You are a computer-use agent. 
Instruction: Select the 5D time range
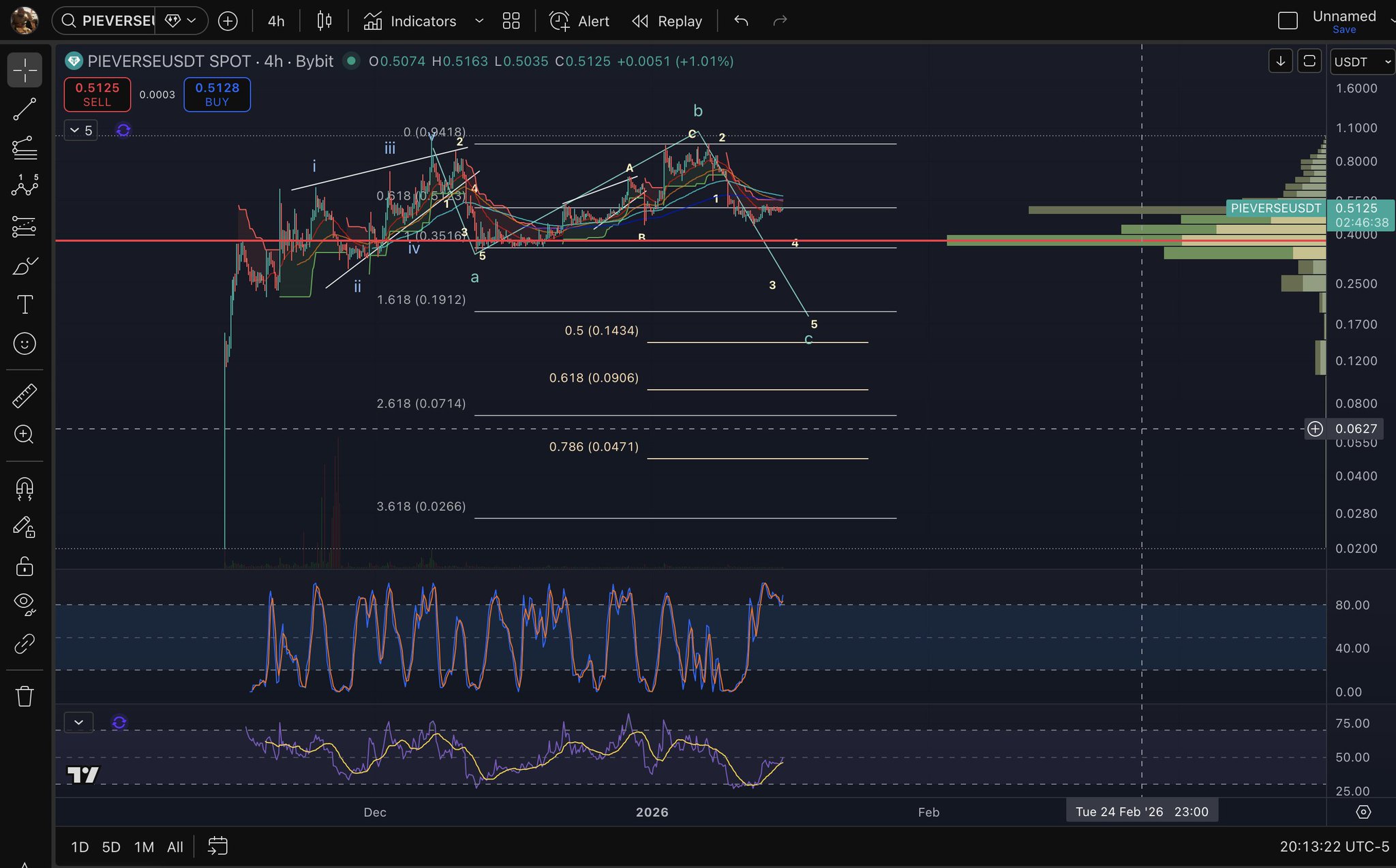[x=111, y=847]
